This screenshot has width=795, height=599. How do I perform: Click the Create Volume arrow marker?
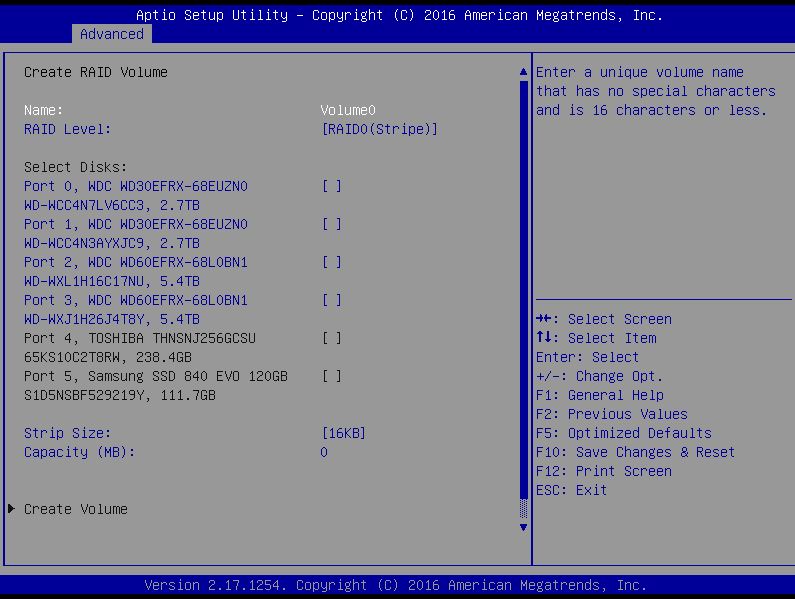[11, 509]
